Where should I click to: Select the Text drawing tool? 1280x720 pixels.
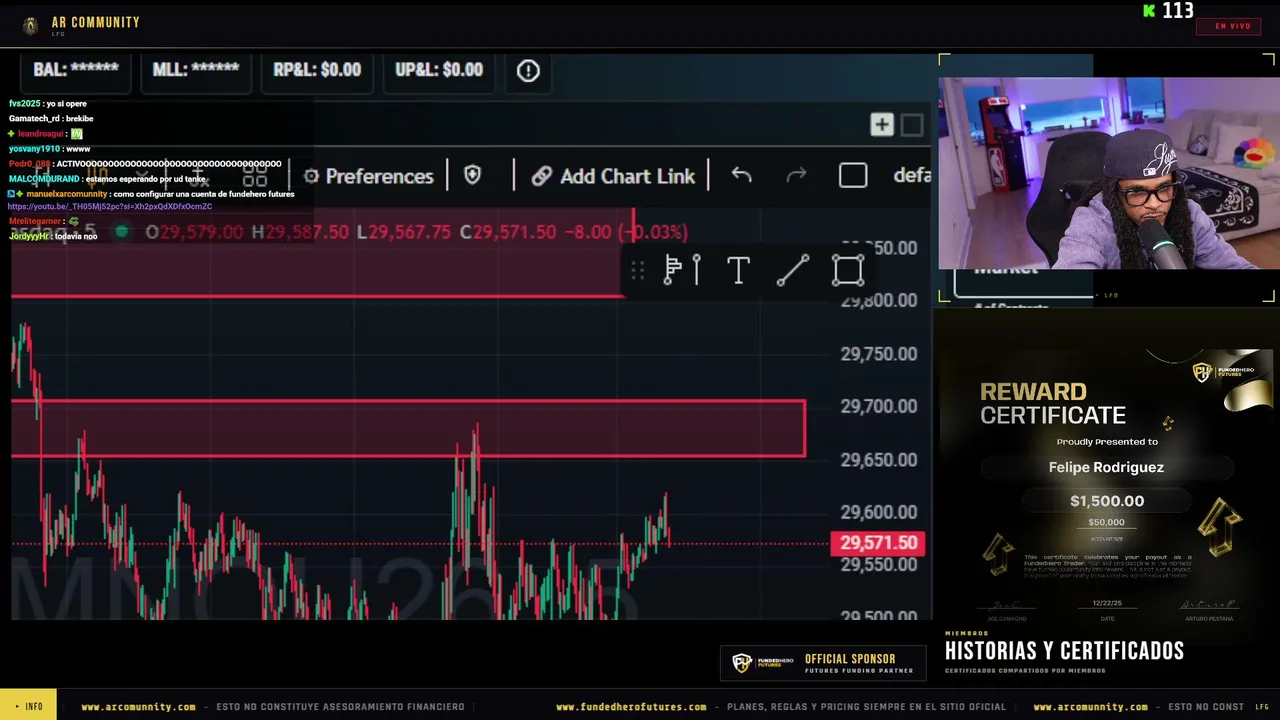tap(738, 270)
